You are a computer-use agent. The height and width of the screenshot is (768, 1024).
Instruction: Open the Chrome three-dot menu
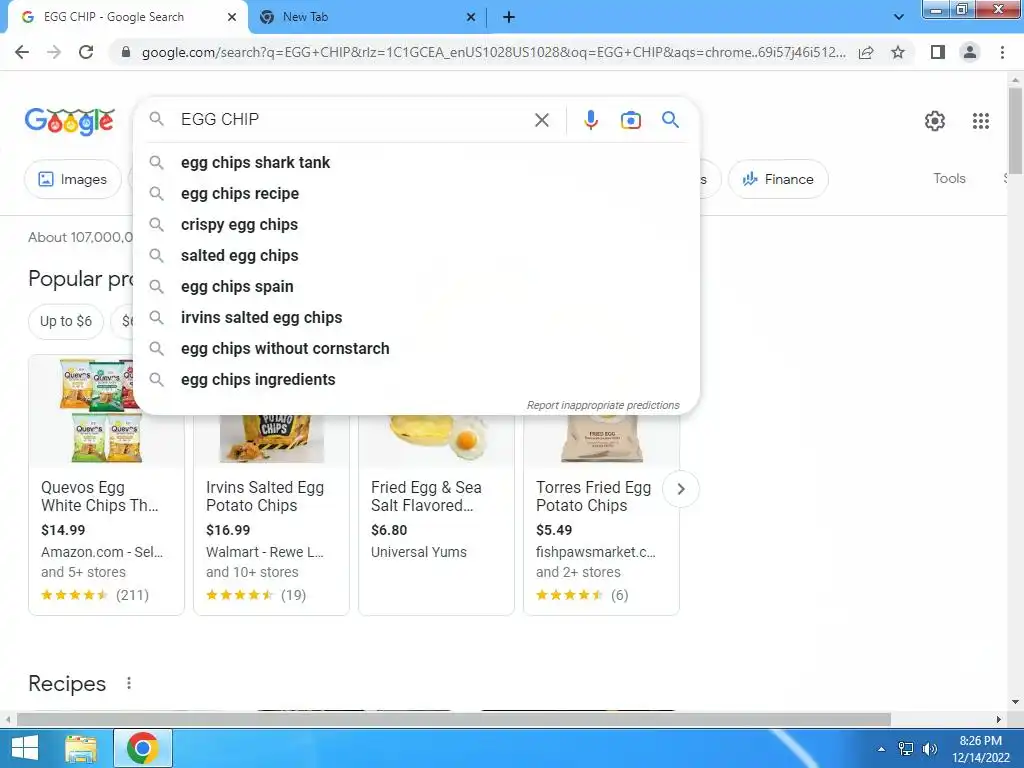click(x=1002, y=52)
